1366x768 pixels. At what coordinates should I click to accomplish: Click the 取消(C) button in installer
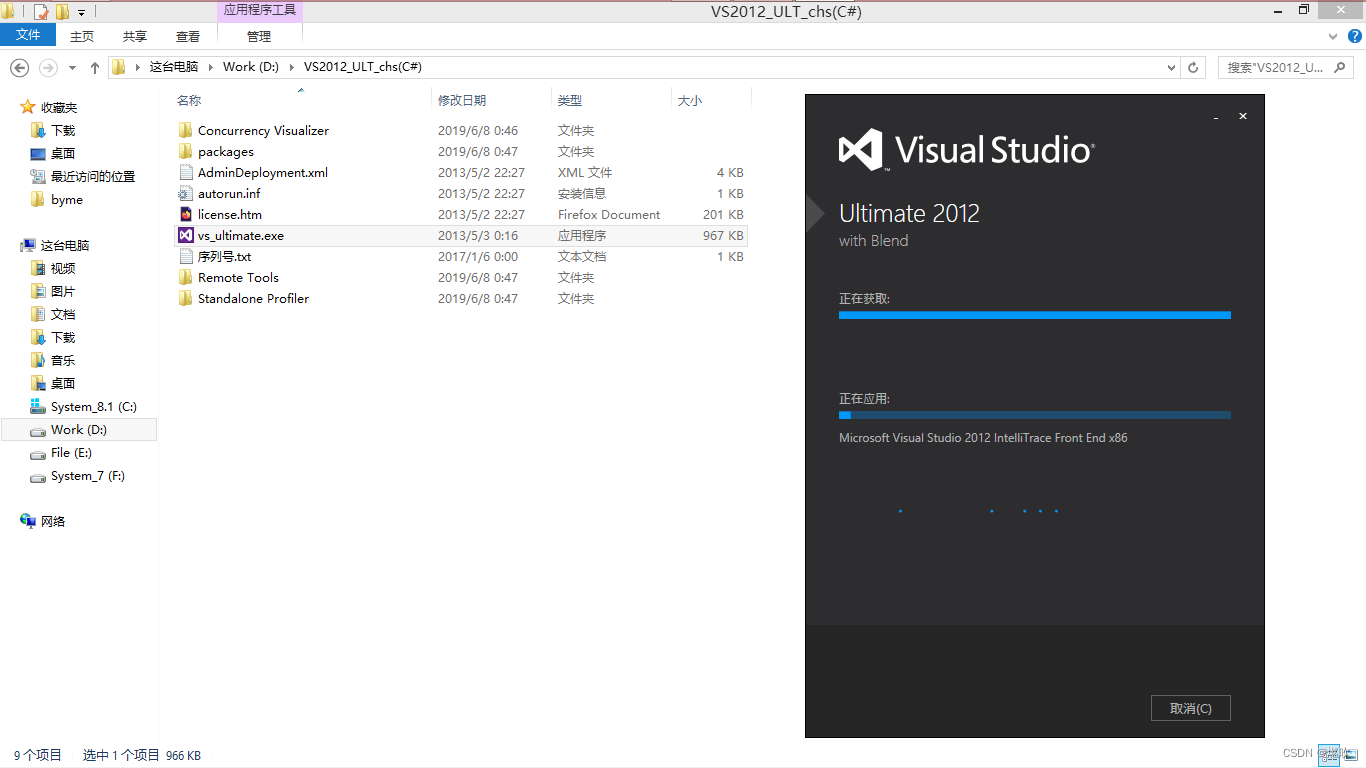click(1190, 708)
